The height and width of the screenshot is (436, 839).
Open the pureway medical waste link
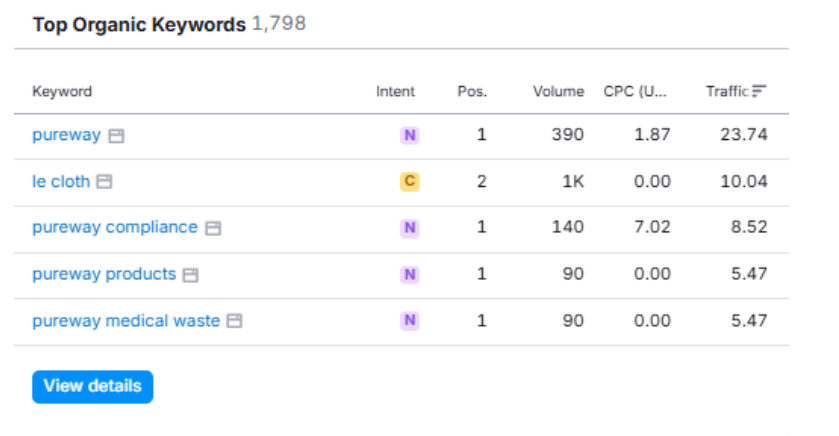126,320
